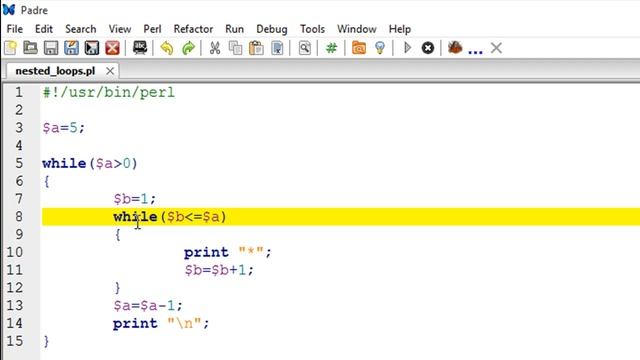Click the while($a>0) line
The height and width of the screenshot is (360, 640).
(x=90, y=164)
